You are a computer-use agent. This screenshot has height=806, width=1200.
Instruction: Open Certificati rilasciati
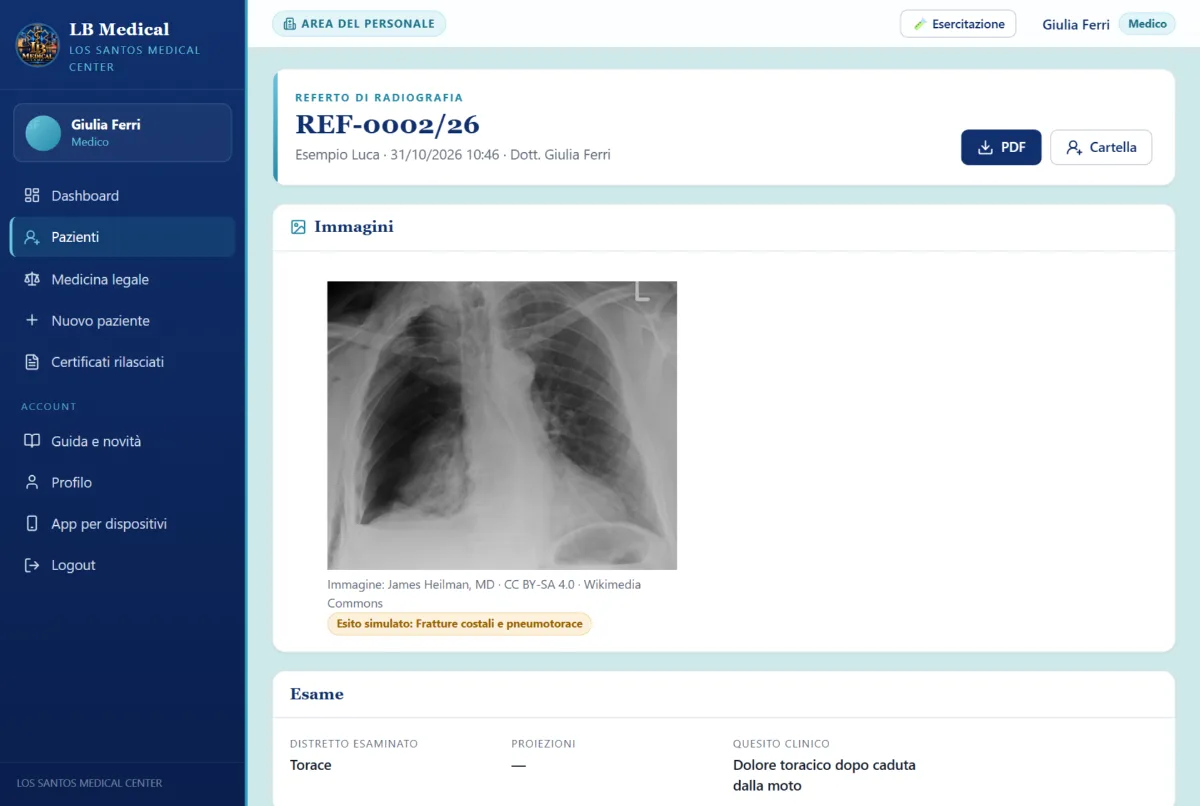click(122, 362)
